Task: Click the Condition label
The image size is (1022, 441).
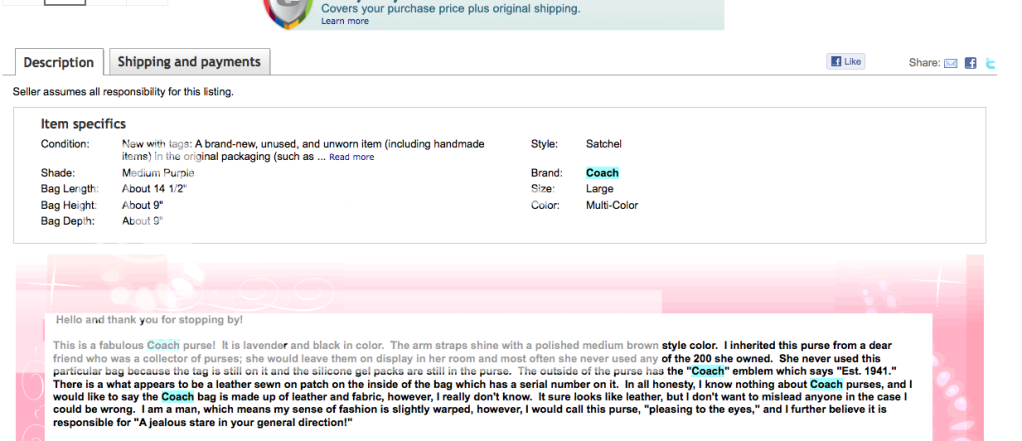Action: click(65, 144)
